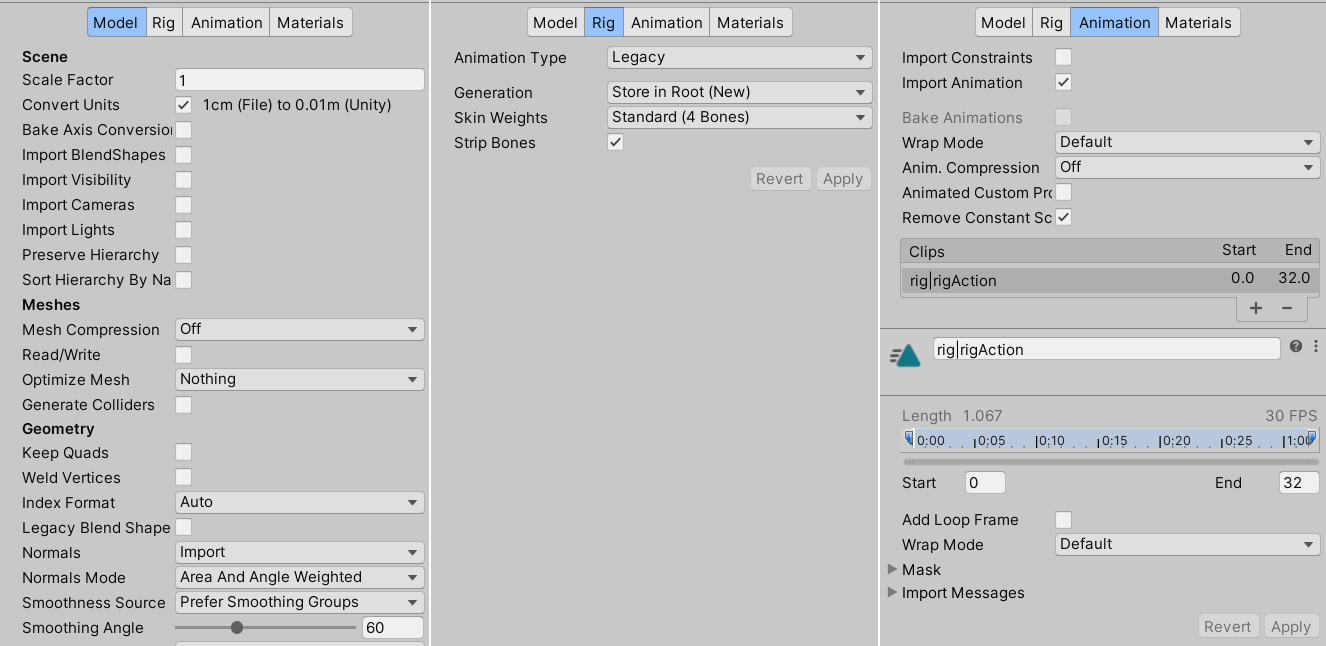Open the Anim. Compression dropdown
Viewport: 1326px width, 646px height.
[1186, 167]
